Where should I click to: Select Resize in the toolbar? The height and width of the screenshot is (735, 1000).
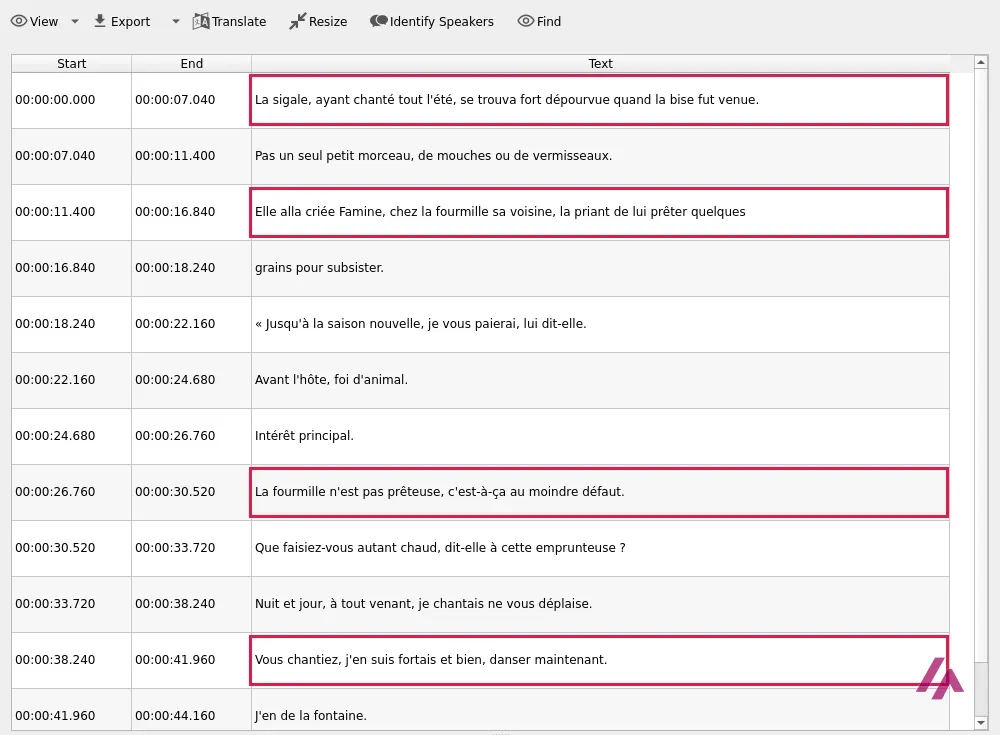pos(318,21)
